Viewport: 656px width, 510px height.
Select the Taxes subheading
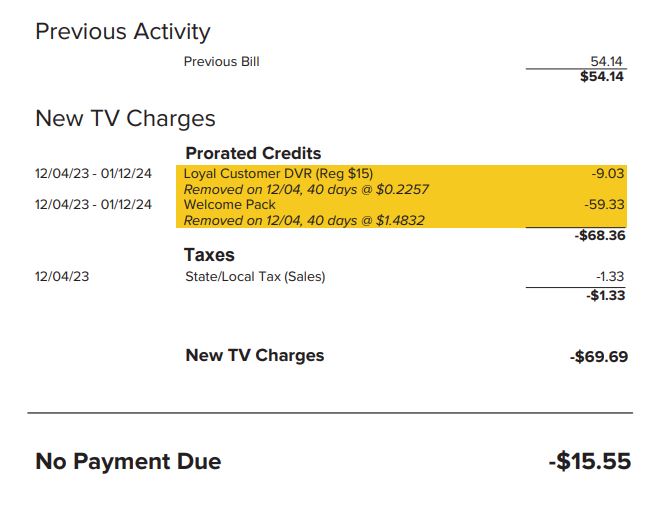click(209, 256)
